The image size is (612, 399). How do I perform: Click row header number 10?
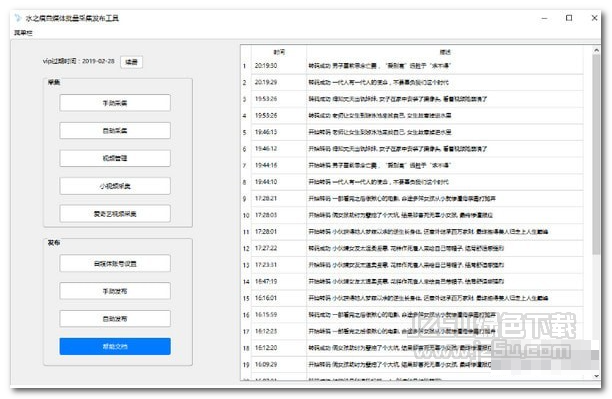(x=246, y=216)
